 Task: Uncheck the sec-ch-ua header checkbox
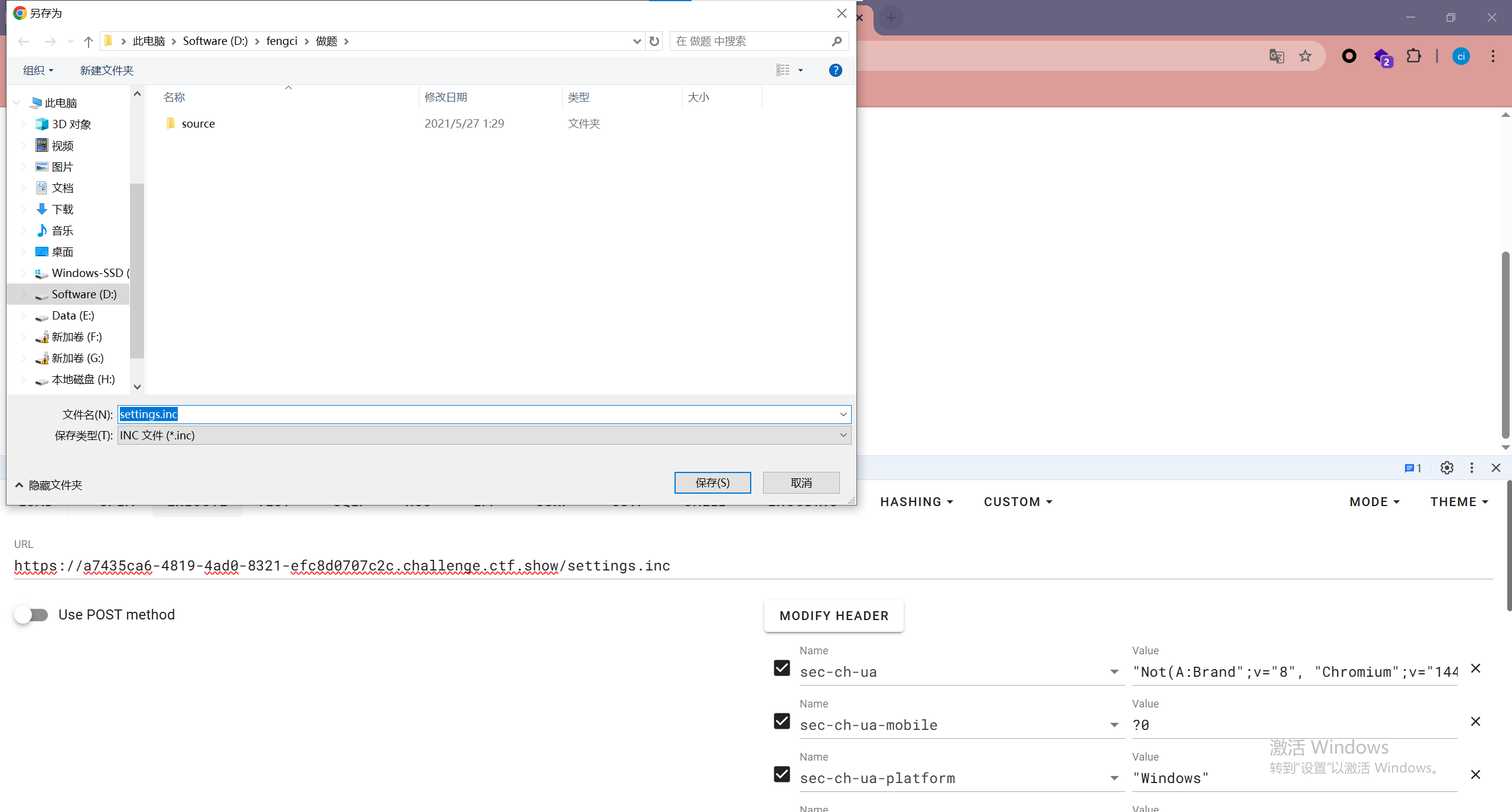pyautogui.click(x=782, y=668)
